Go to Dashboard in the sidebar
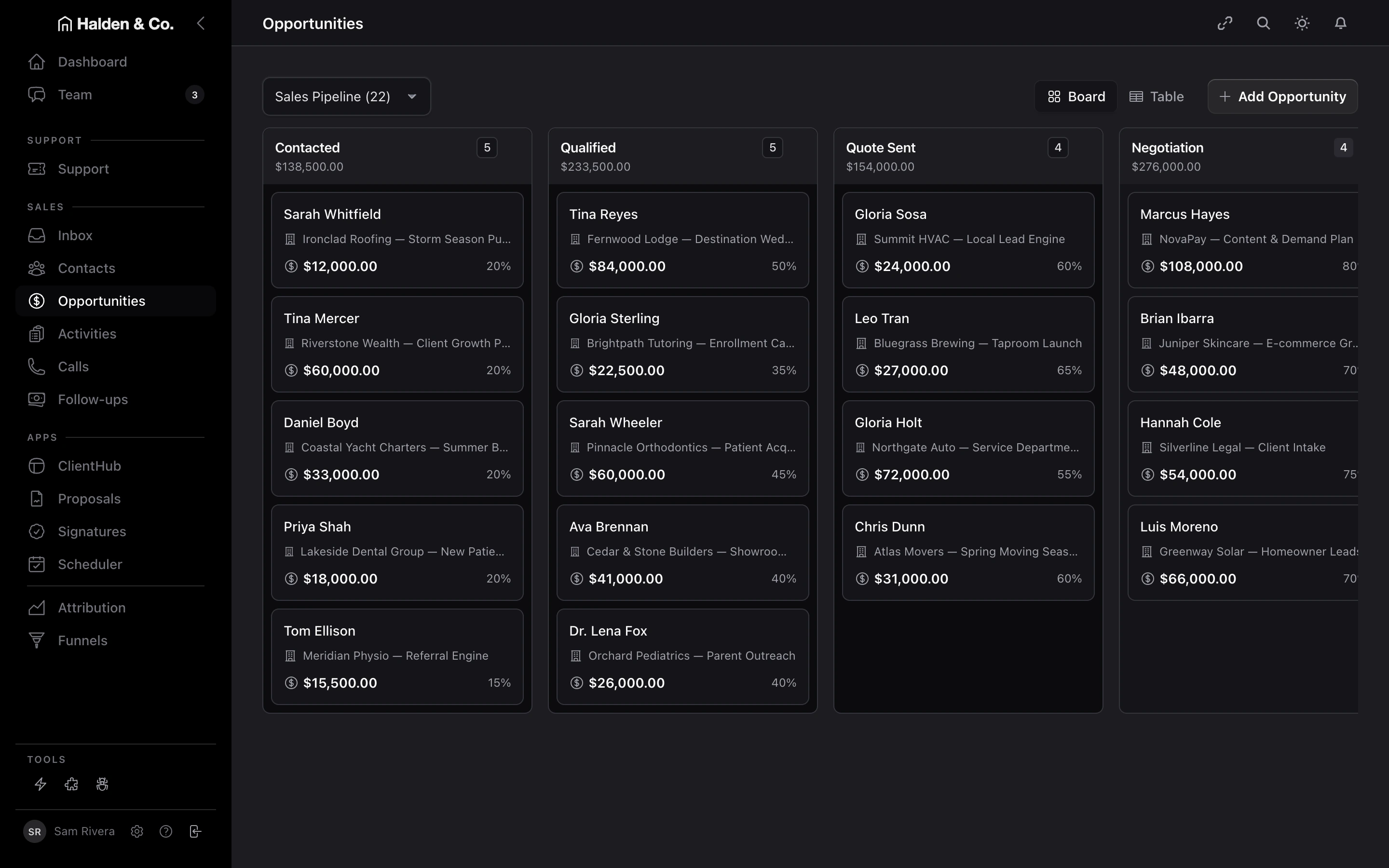 [116, 62]
